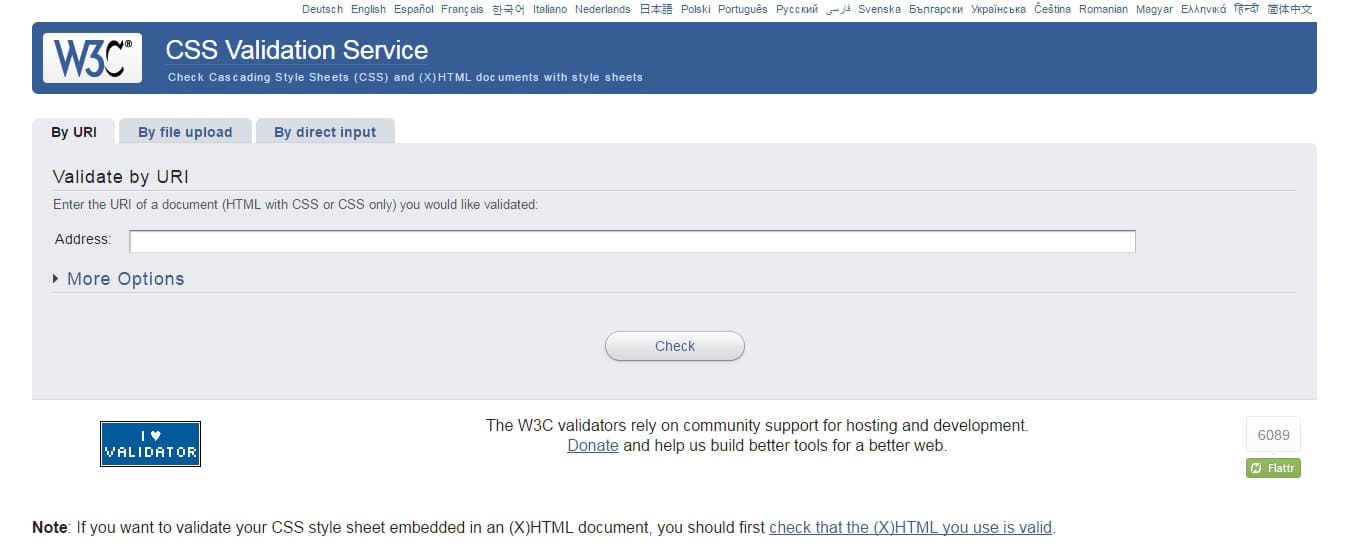Image resolution: width=1345 pixels, height=547 pixels.
Task: Click the Check button
Action: [675, 346]
